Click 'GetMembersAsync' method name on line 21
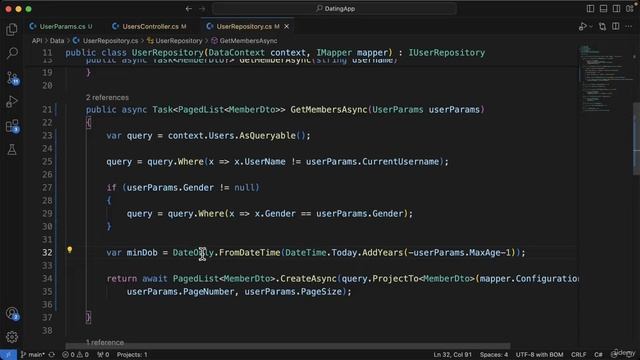The width and height of the screenshot is (640, 360). [x=329, y=110]
